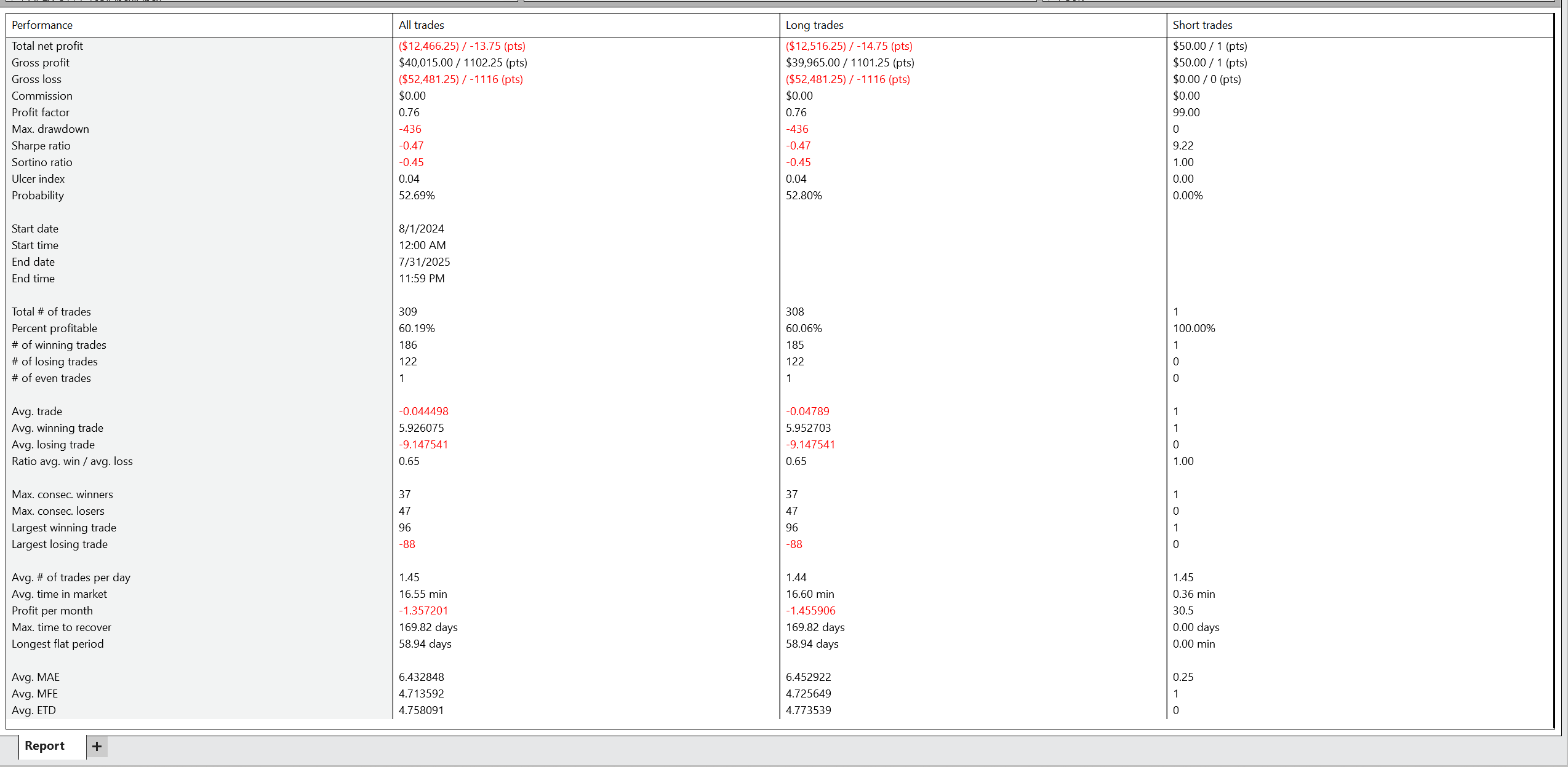Select Long trades Avg. MFE 4.725649
Viewport: 1568px width, 767px height.
[x=808, y=694]
